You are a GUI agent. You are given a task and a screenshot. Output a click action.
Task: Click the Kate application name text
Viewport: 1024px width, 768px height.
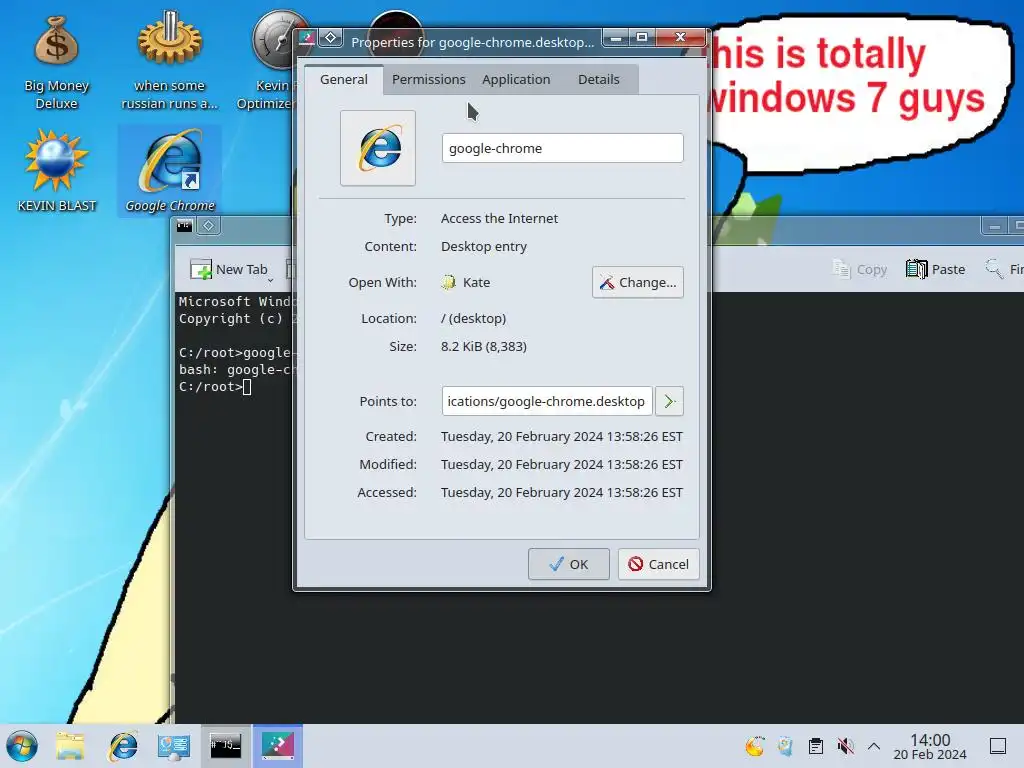[x=476, y=282]
